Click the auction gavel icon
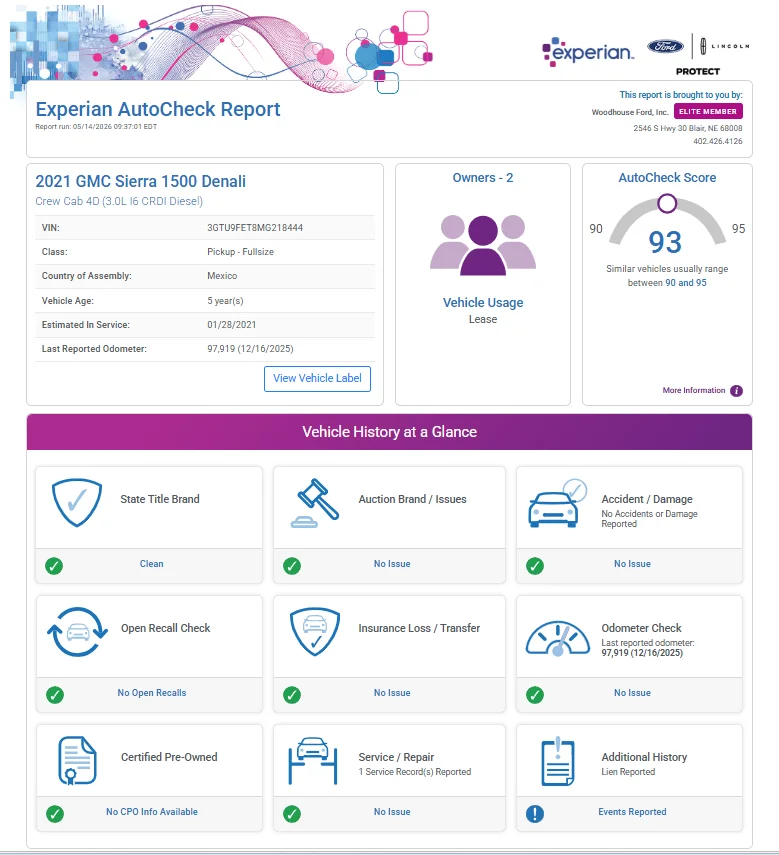Image resolution: width=779 pixels, height=855 pixels. [315, 503]
